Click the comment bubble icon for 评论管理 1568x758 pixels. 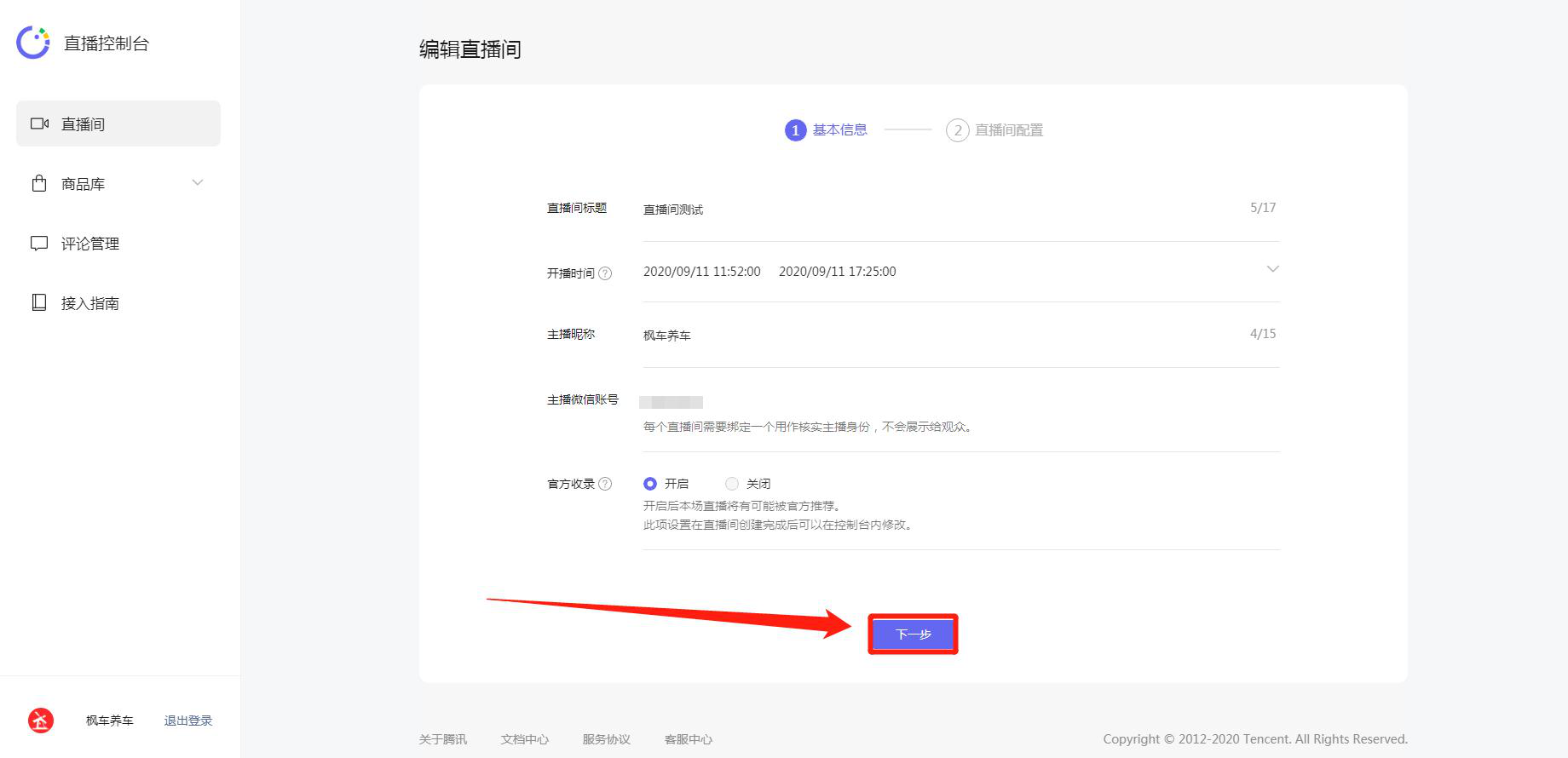[39, 243]
